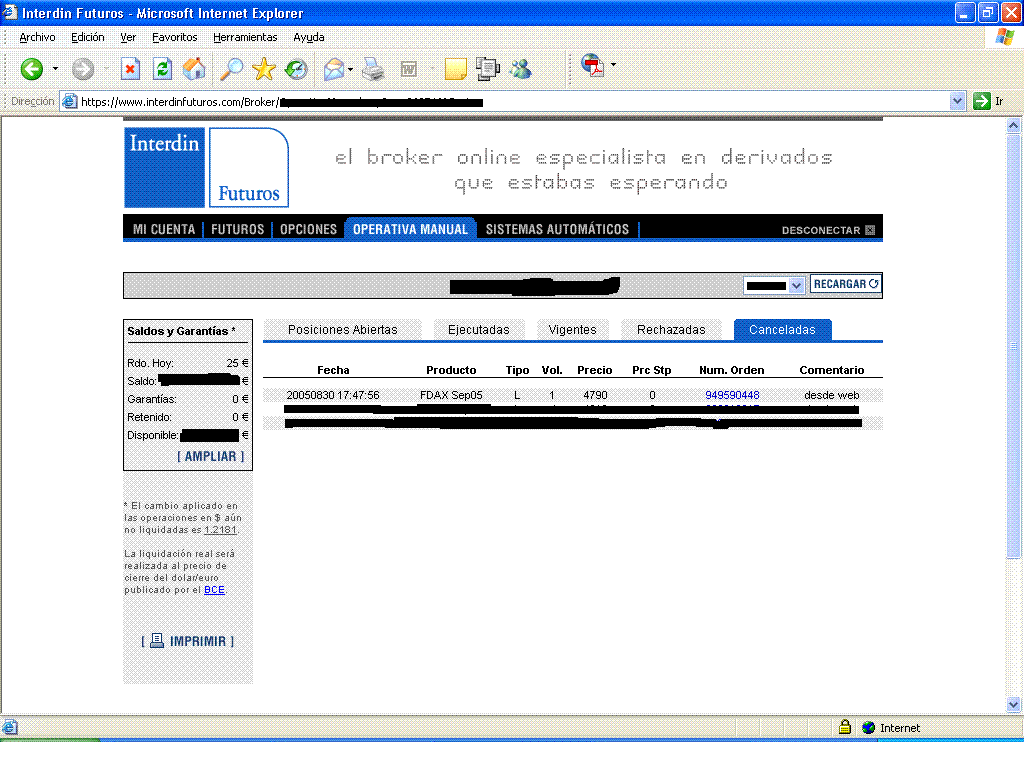Open the Archivo menu
This screenshot has height=768, width=1024.
coord(37,37)
